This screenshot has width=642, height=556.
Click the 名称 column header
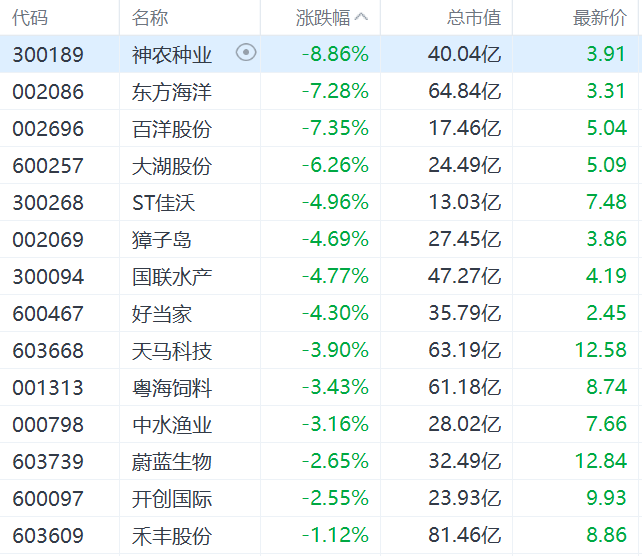click(x=150, y=18)
